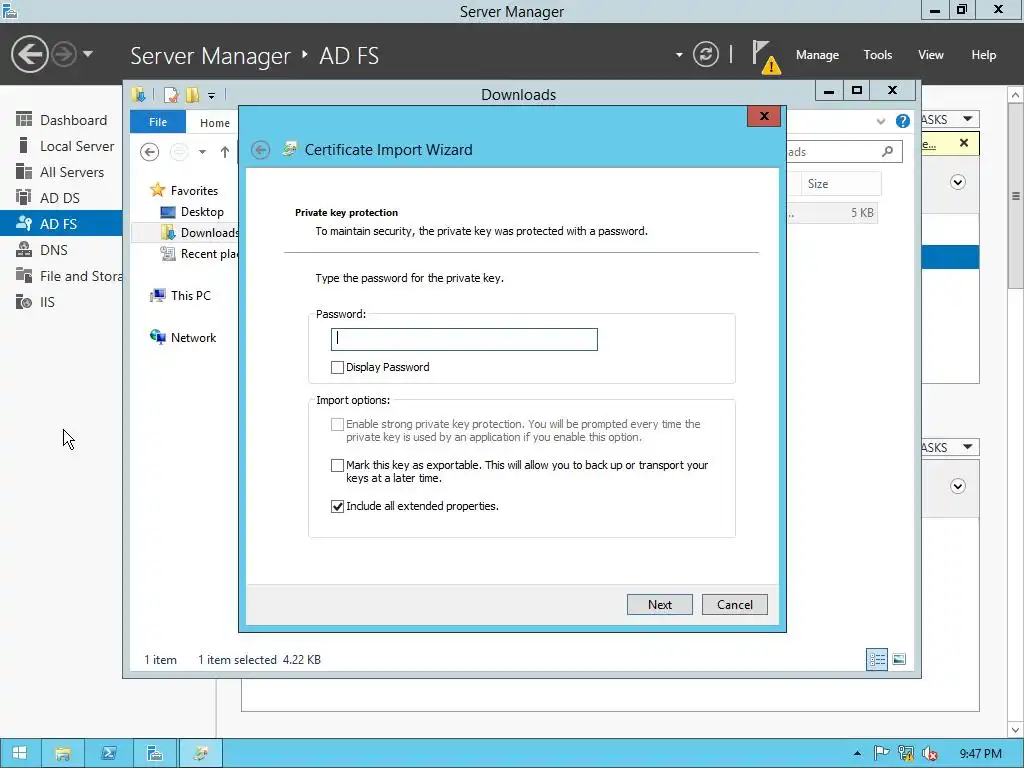This screenshot has height=768, width=1024.
Task: Expand dropdown arrow left of refresh icon
Action: point(679,55)
